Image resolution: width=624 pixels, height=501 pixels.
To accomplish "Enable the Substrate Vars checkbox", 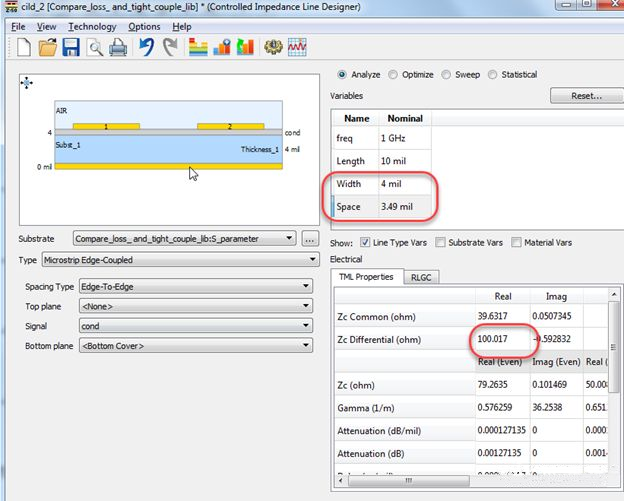I will [x=439, y=243].
